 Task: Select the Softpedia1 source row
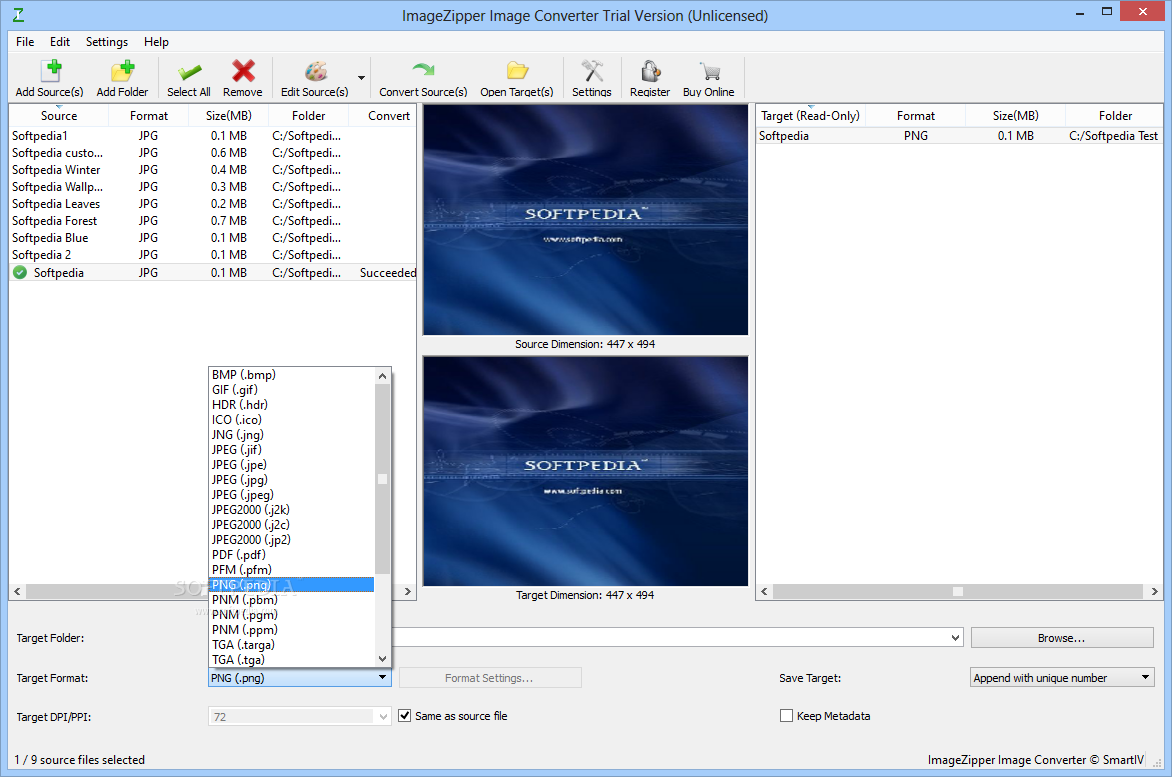[212, 136]
